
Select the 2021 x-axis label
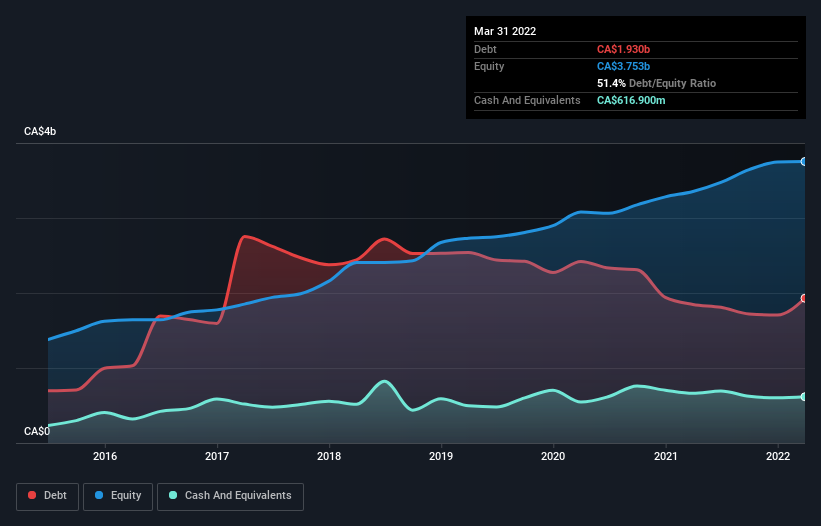tap(665, 456)
